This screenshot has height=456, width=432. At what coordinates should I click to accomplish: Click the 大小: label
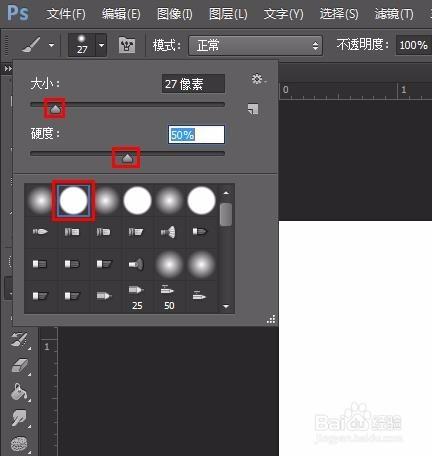[45, 84]
